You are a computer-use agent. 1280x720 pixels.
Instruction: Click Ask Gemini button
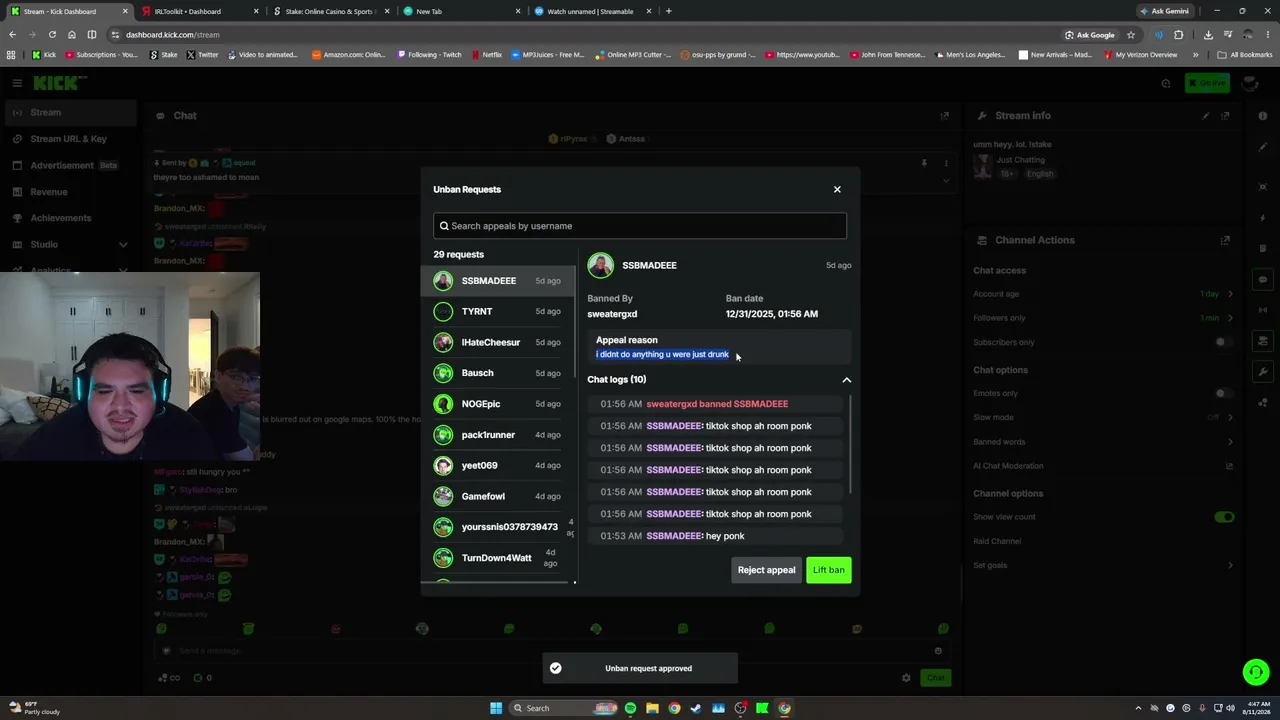click(x=1164, y=11)
